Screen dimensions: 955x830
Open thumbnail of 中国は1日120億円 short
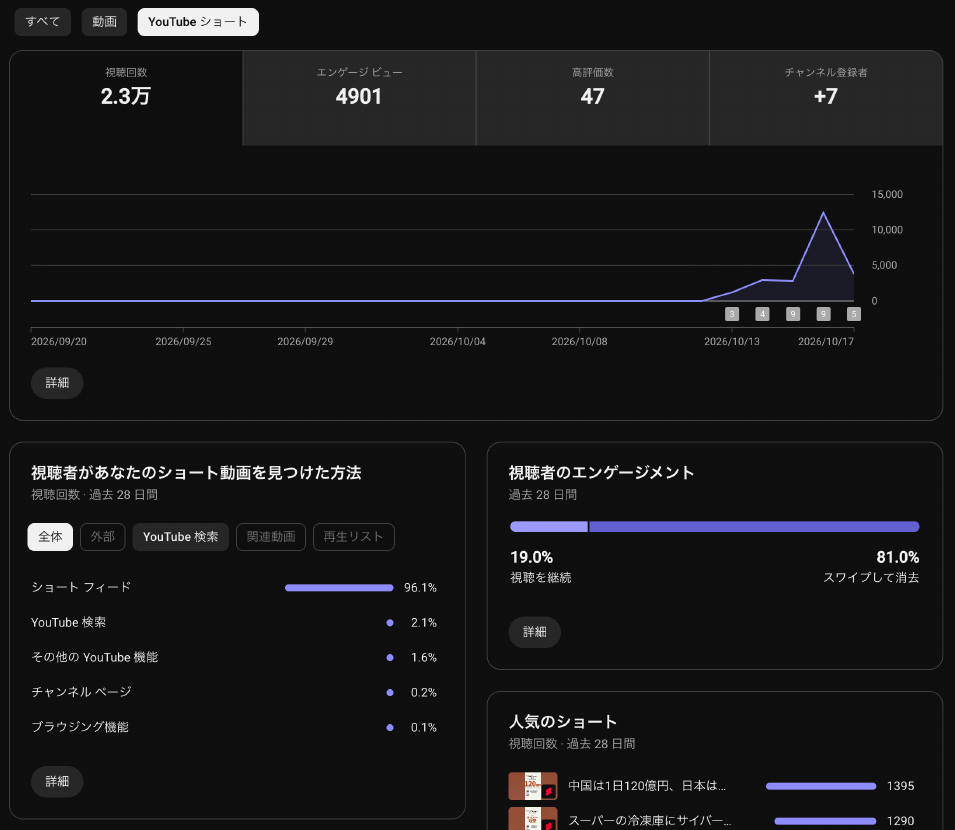pos(533,786)
